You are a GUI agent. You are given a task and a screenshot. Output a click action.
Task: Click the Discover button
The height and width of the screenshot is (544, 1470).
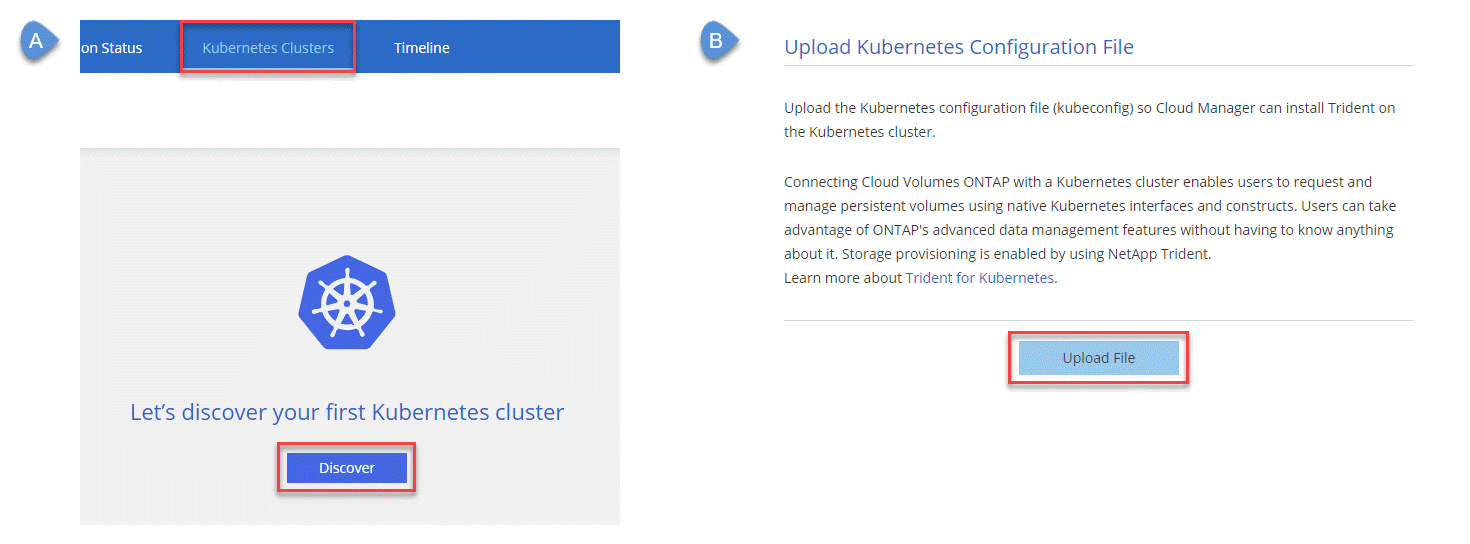pos(346,468)
